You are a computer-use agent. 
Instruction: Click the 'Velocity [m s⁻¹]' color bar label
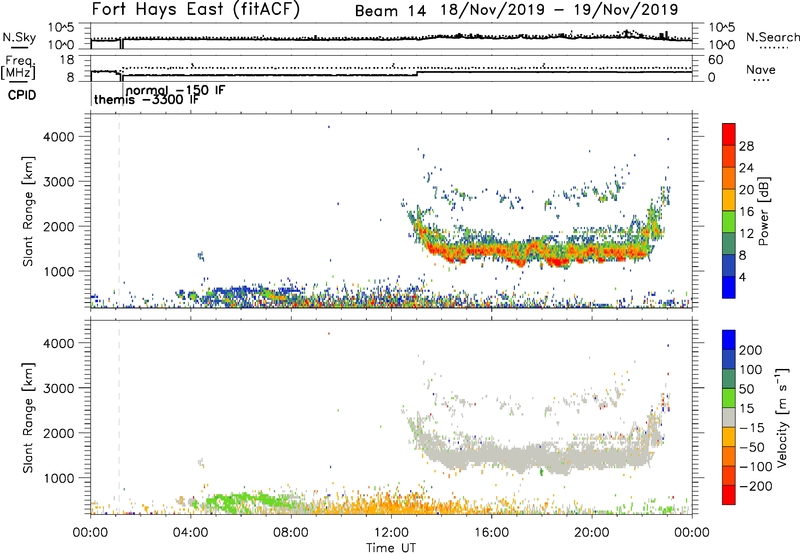pyautogui.click(x=781, y=417)
